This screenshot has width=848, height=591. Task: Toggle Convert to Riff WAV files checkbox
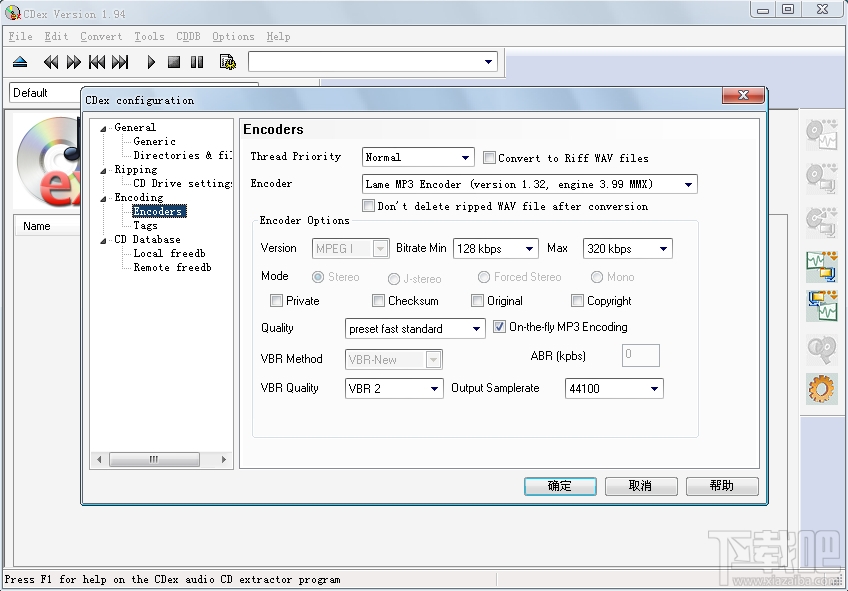click(x=489, y=157)
